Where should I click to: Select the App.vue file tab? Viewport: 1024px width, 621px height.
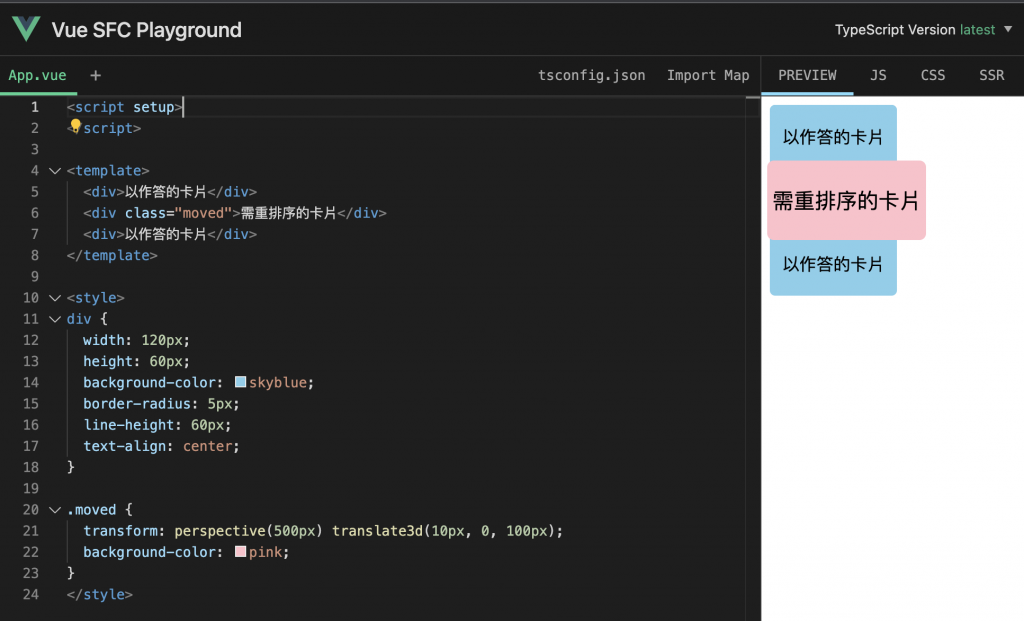pos(37,75)
